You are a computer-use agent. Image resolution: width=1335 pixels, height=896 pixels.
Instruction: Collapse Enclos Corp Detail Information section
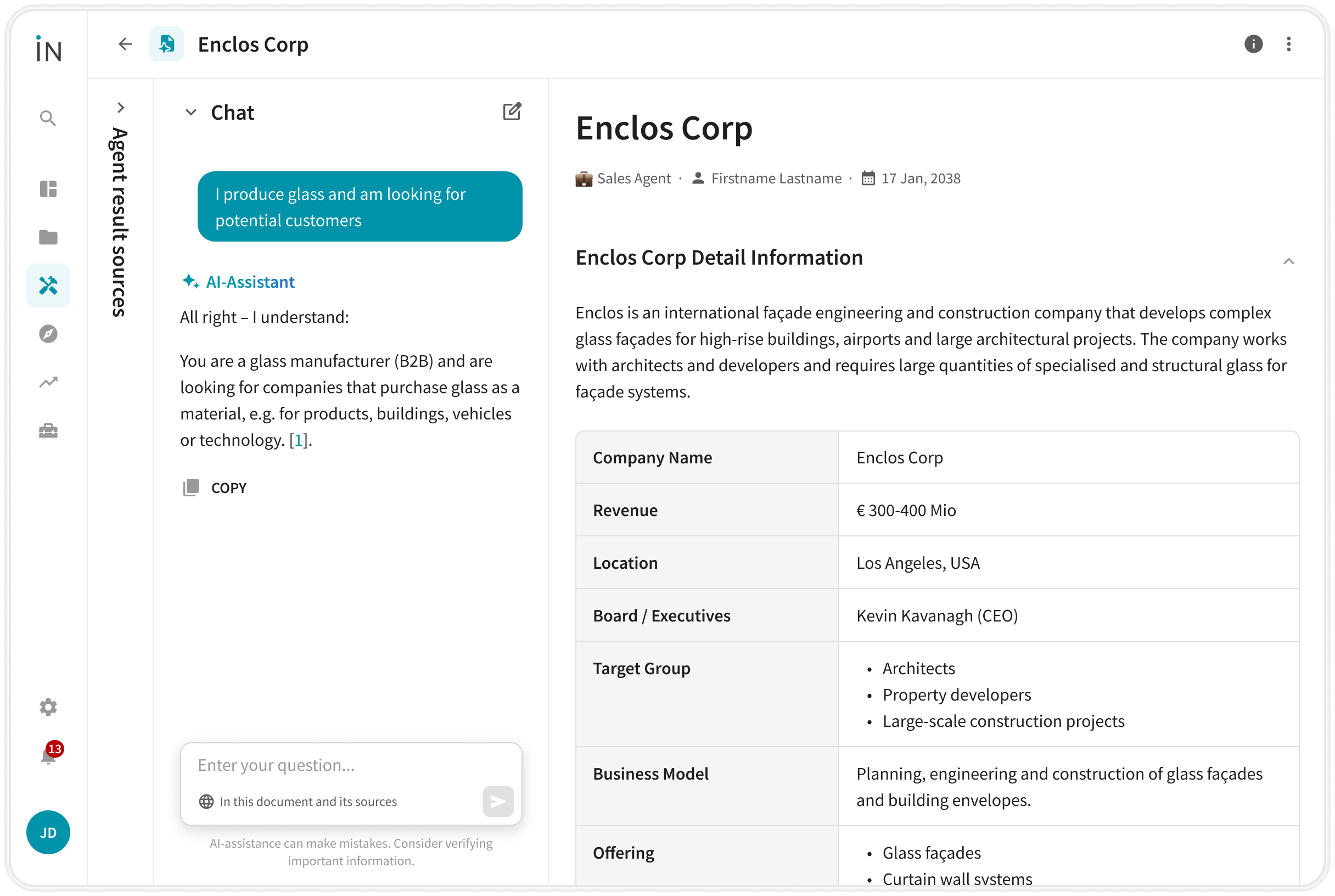[x=1288, y=261]
